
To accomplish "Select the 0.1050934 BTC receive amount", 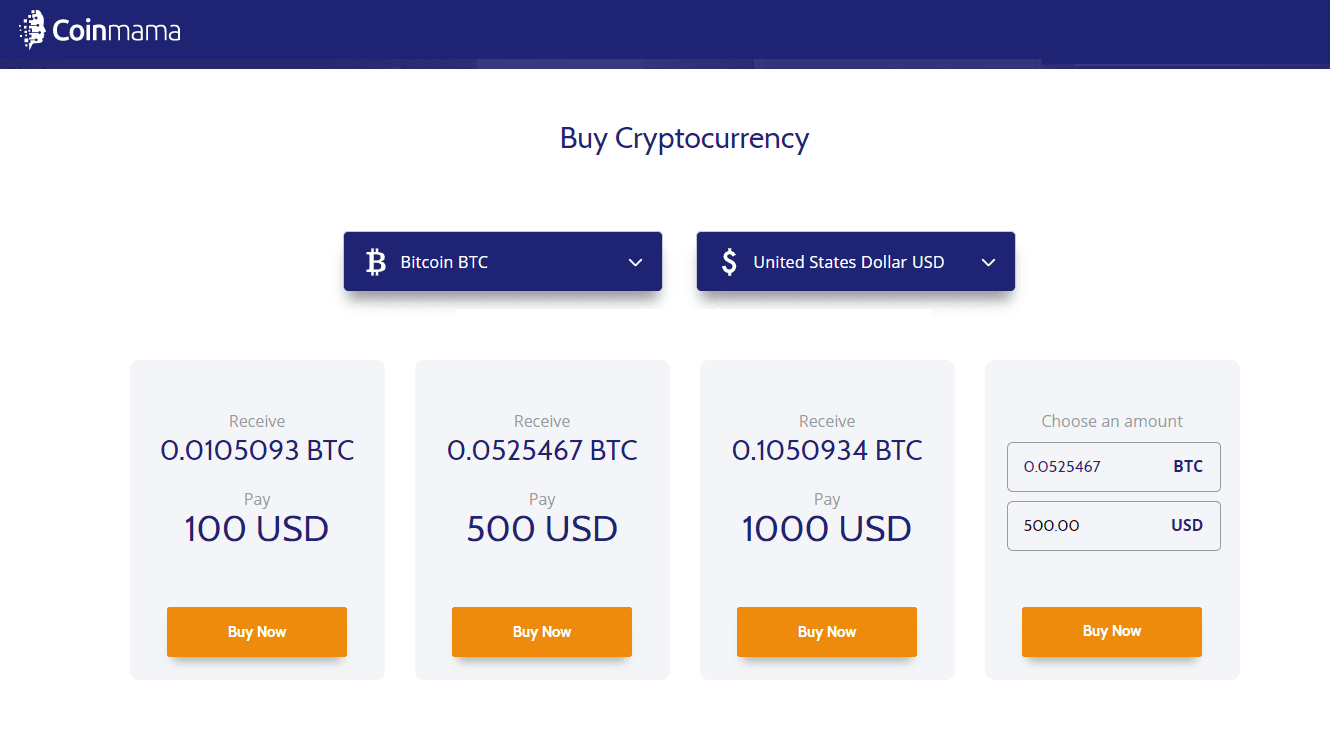I will click(x=826, y=450).
